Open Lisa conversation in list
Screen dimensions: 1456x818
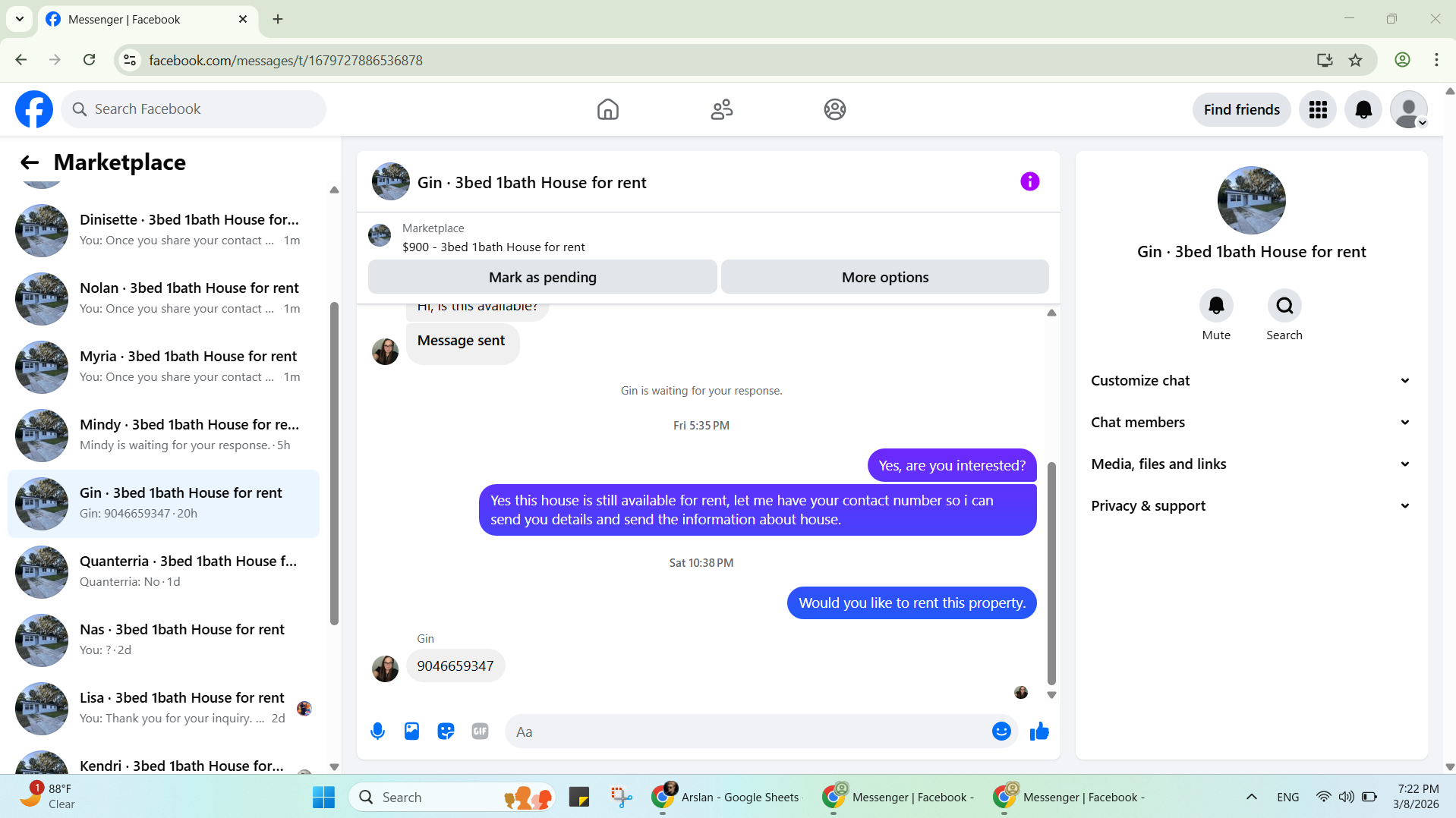pyautogui.click(x=163, y=709)
